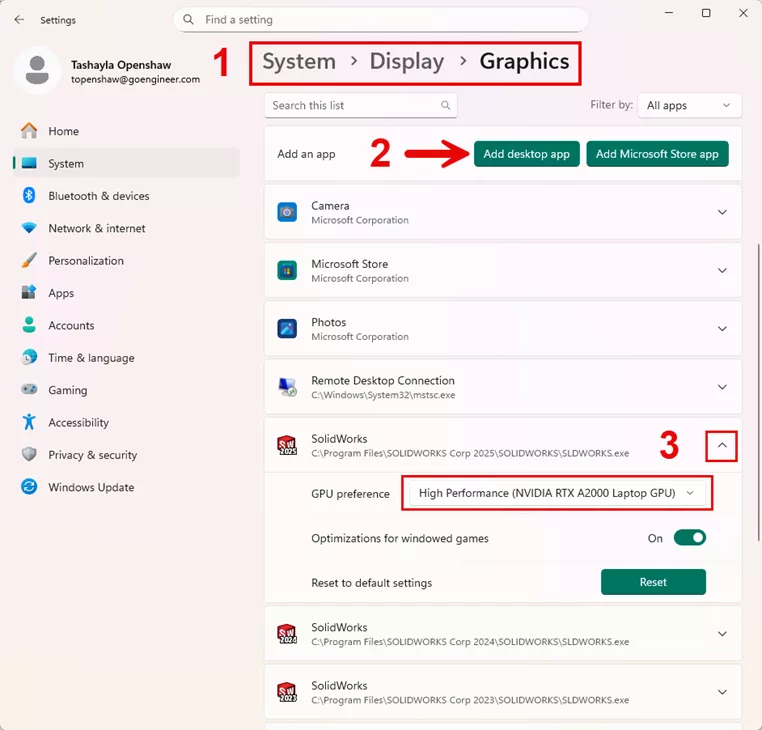
Task: Click the Remote Desktop Connection icon
Action: (x=287, y=387)
